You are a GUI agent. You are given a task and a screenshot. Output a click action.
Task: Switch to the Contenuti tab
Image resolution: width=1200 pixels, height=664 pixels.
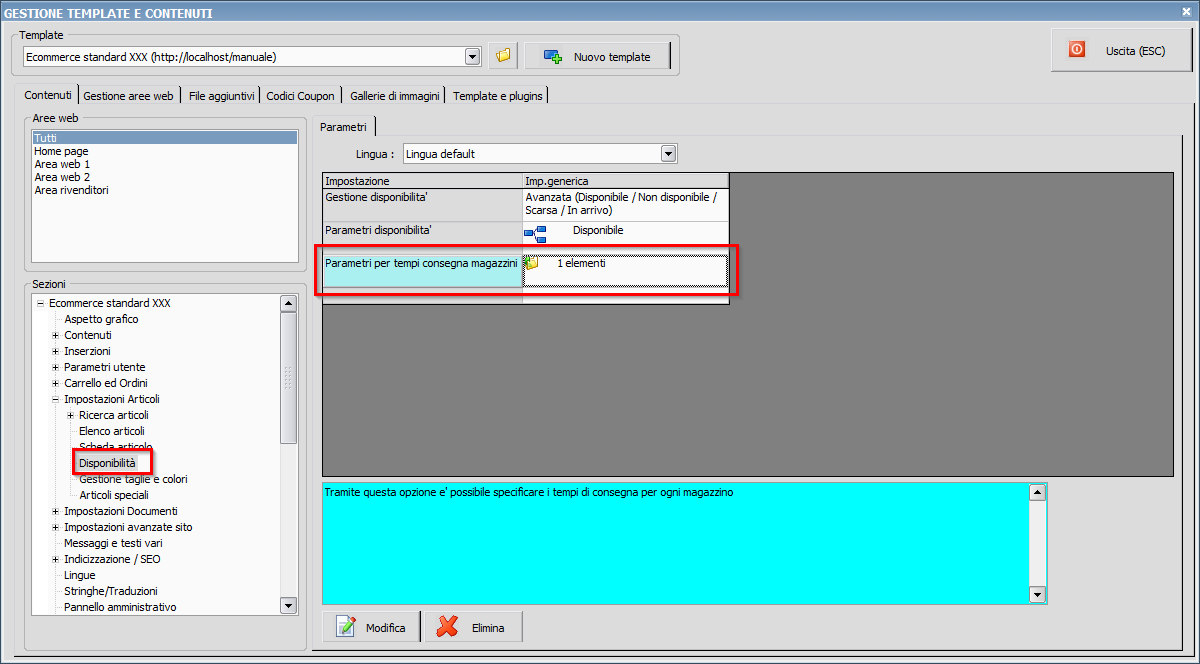pos(48,95)
